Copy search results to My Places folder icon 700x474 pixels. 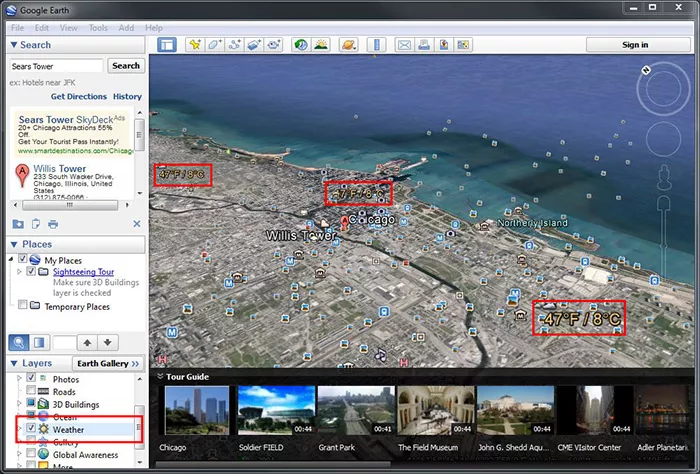tap(18, 224)
